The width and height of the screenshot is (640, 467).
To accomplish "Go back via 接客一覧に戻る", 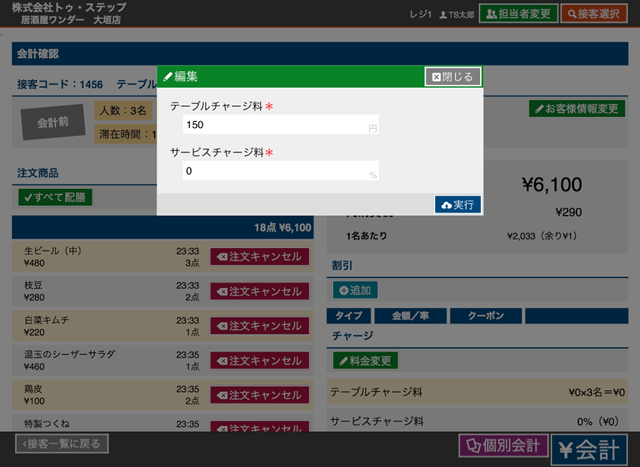I will pyautogui.click(x=61, y=443).
